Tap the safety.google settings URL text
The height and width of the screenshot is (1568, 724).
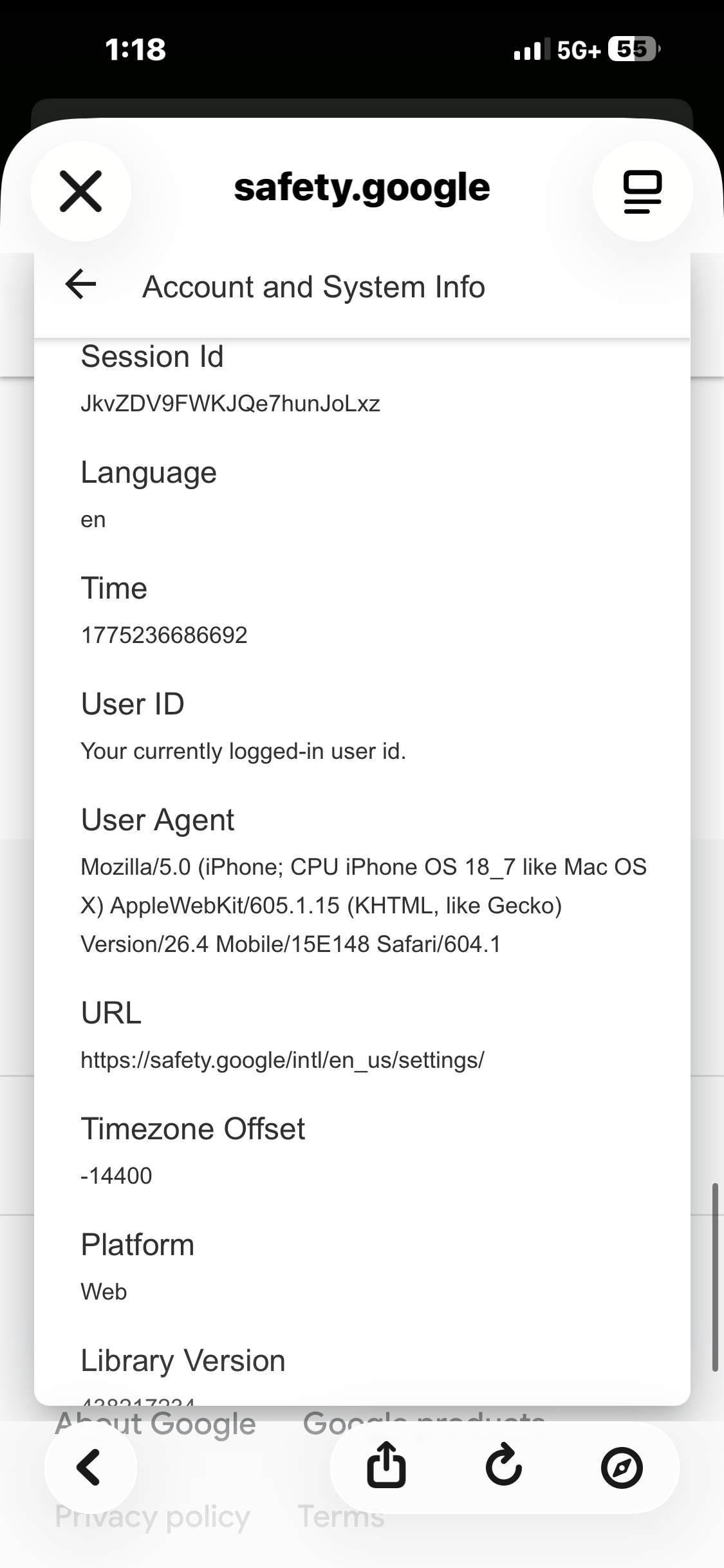282,1060
